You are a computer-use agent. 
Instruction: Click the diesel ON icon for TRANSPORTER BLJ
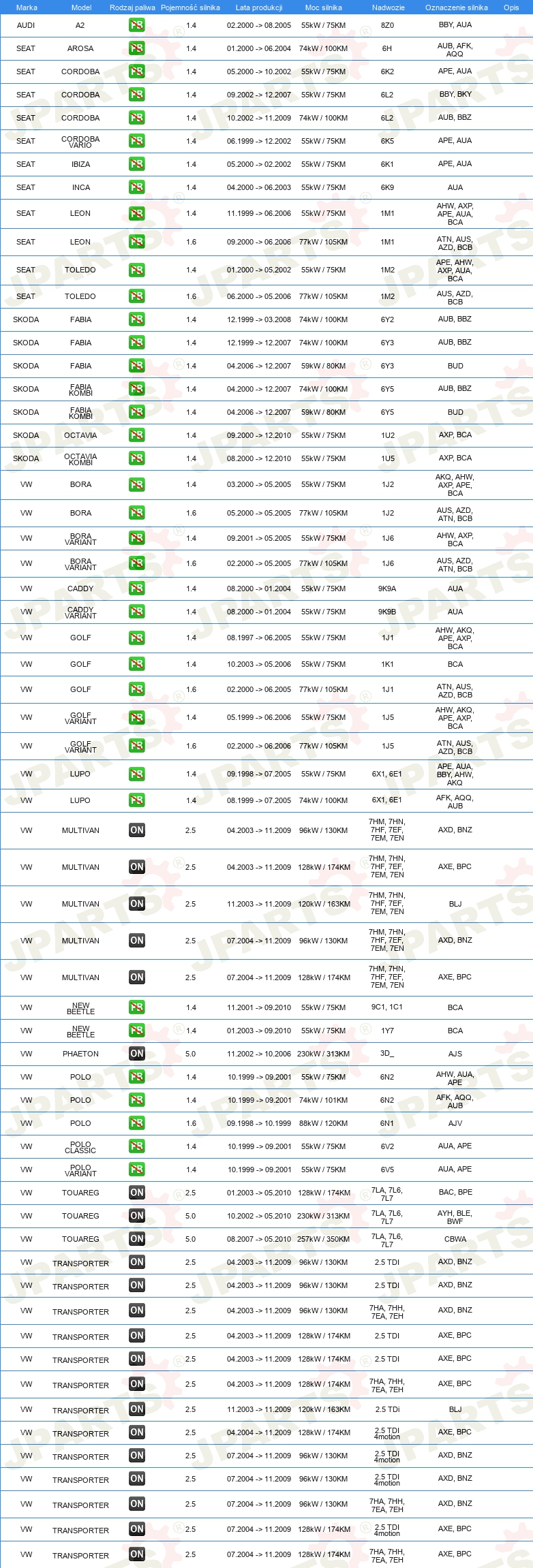(136, 1409)
